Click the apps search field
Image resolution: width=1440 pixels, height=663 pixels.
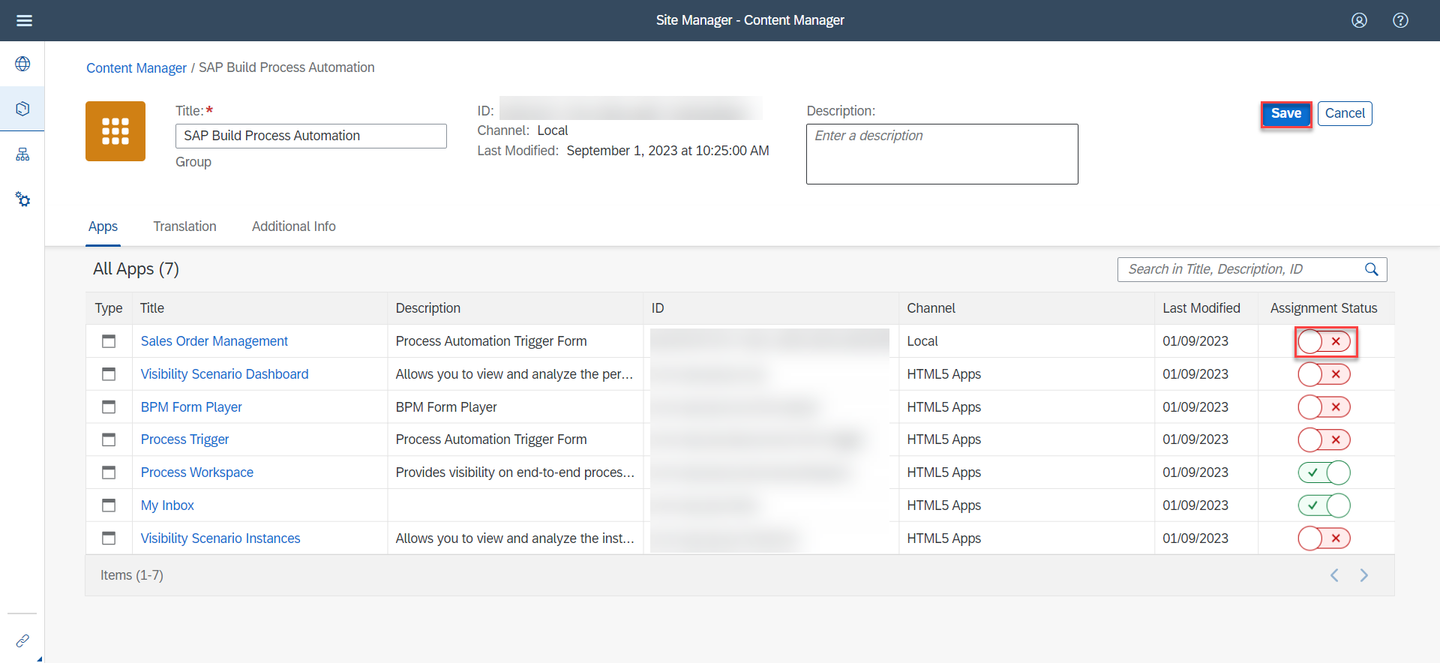pos(1252,269)
